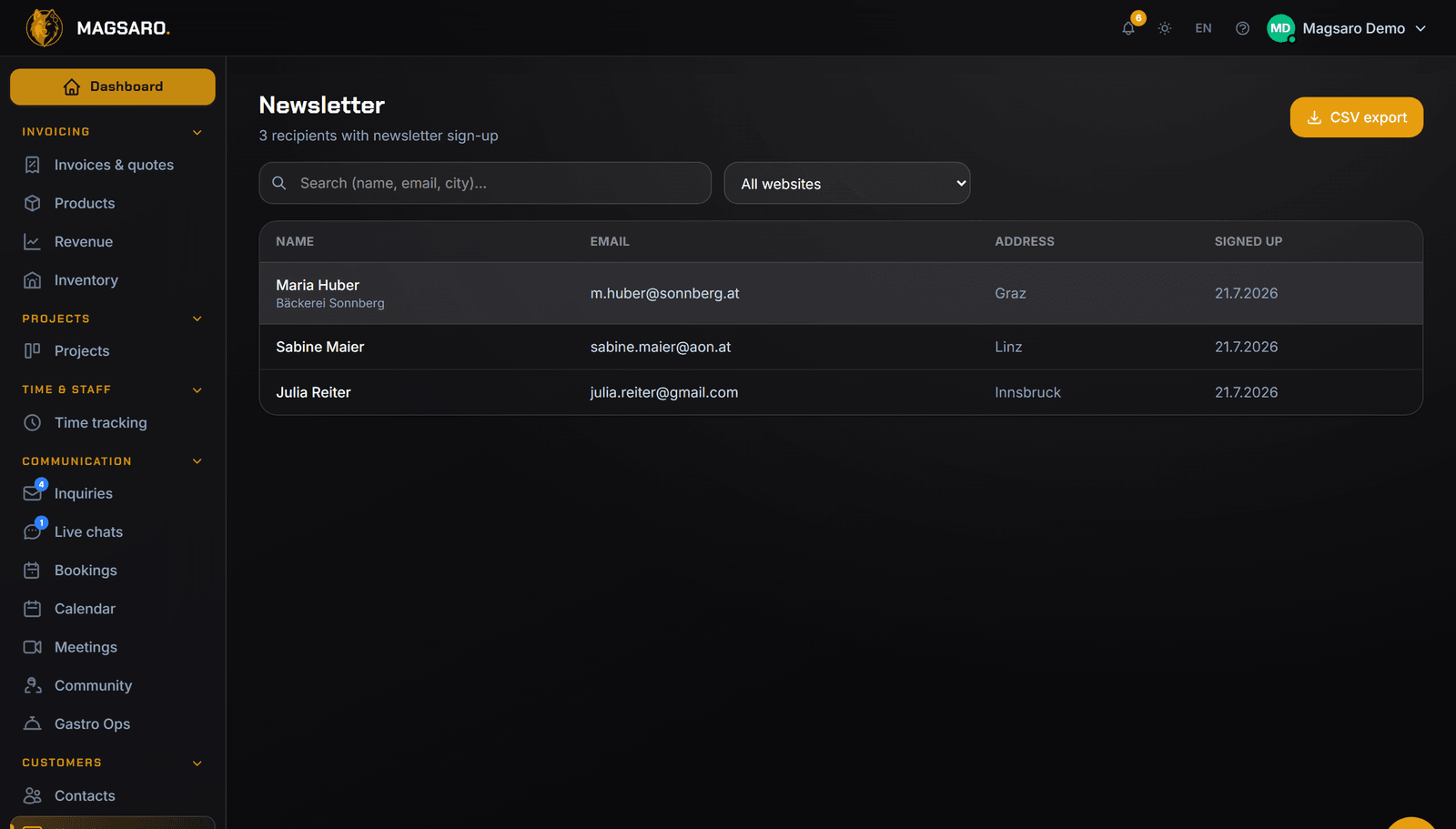Open Inquiries envelope icon in sidebar
The image size is (1456, 829).
(32, 493)
